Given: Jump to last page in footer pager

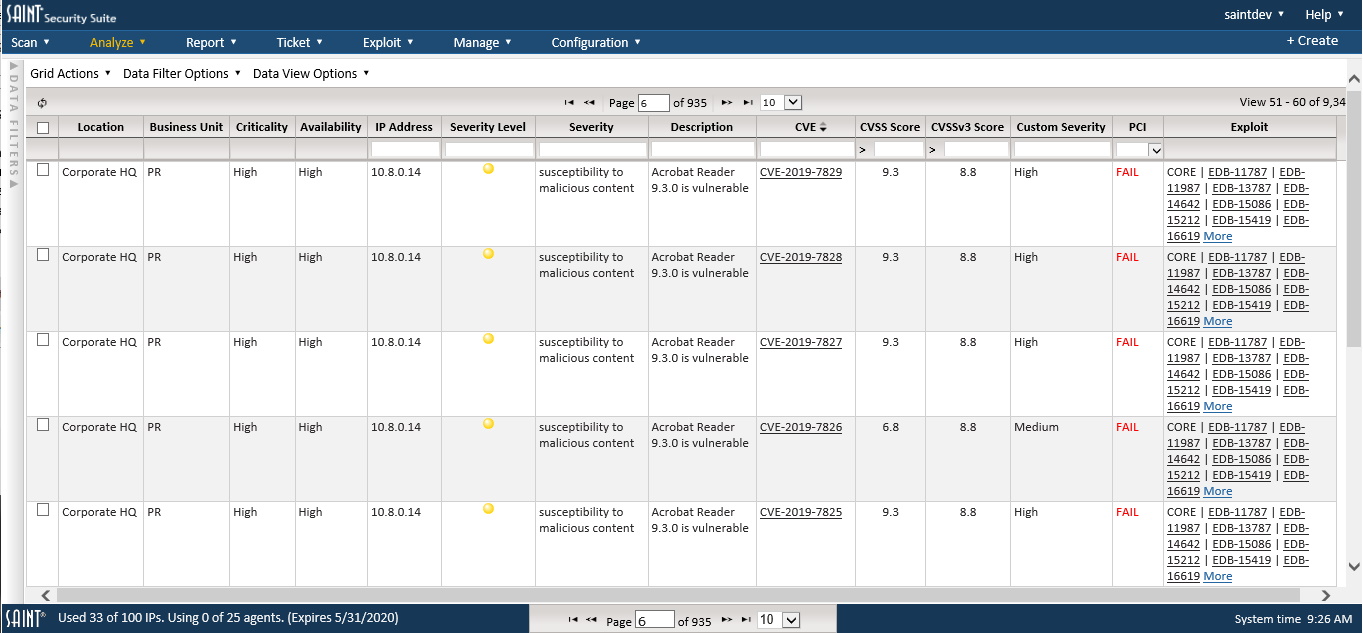Looking at the screenshot, I should [x=746, y=620].
